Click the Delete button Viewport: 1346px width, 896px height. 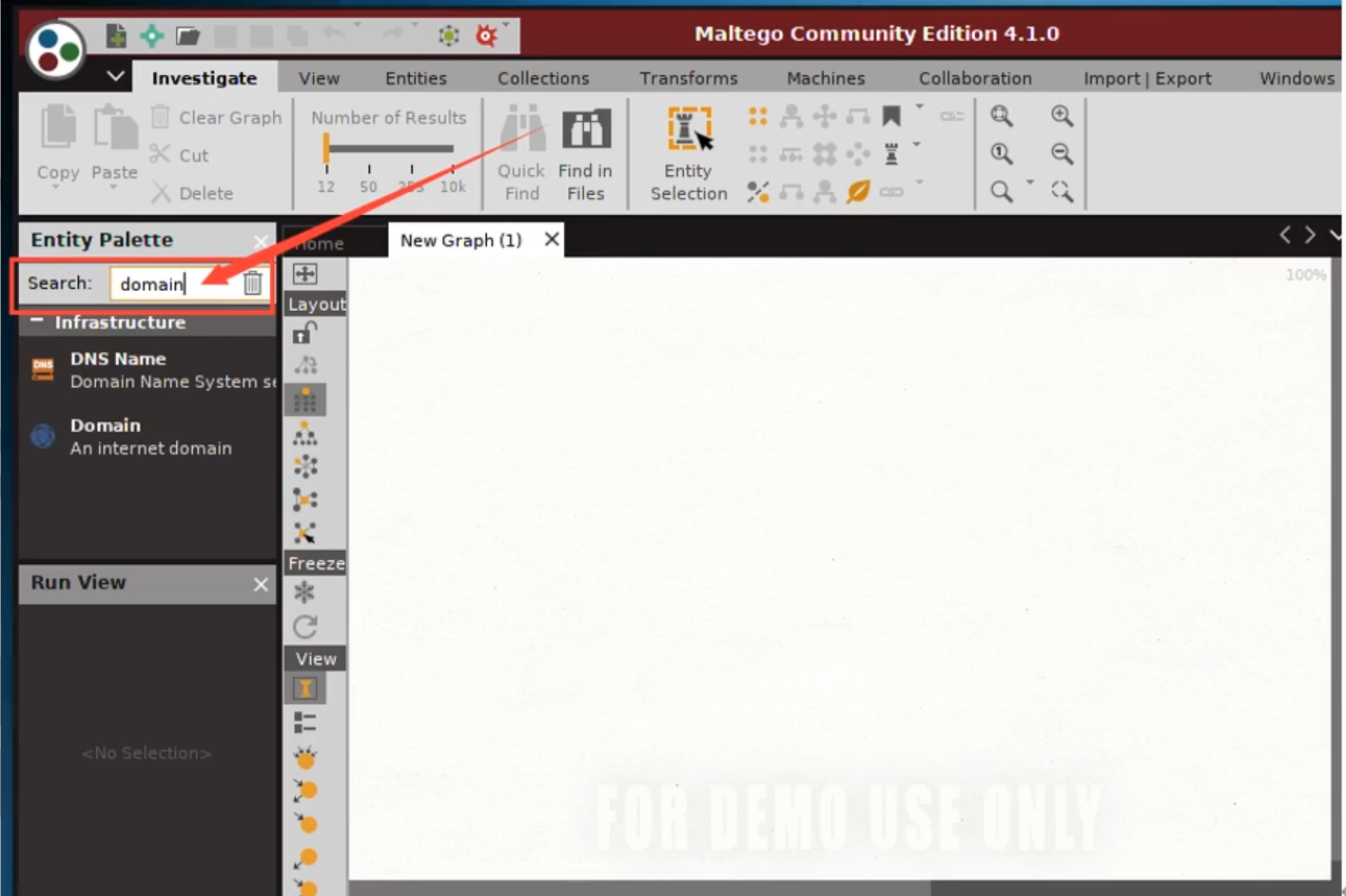(x=192, y=193)
